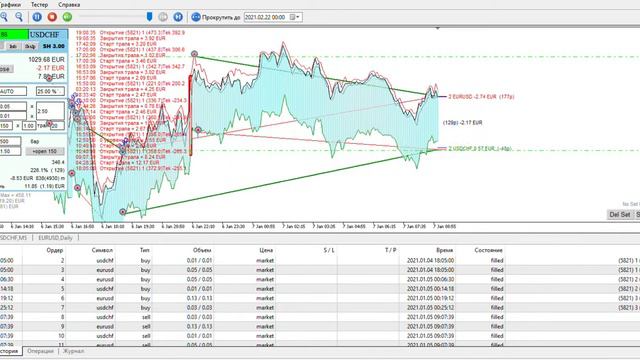The image size is (640, 360).
Task: Zoom out the chart with minus magnifier
Action: pos(19,17)
